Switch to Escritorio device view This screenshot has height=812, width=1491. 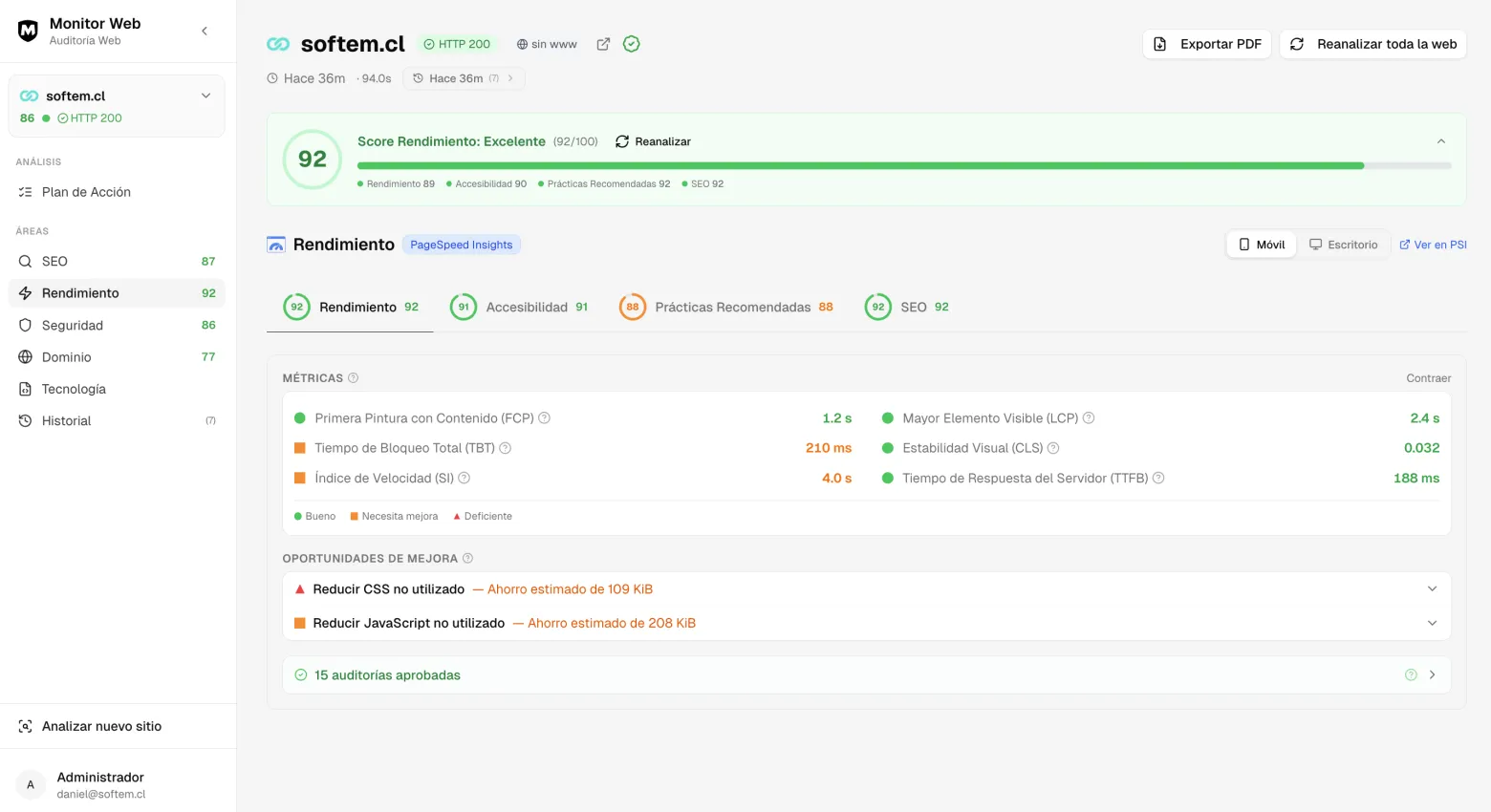(1343, 245)
